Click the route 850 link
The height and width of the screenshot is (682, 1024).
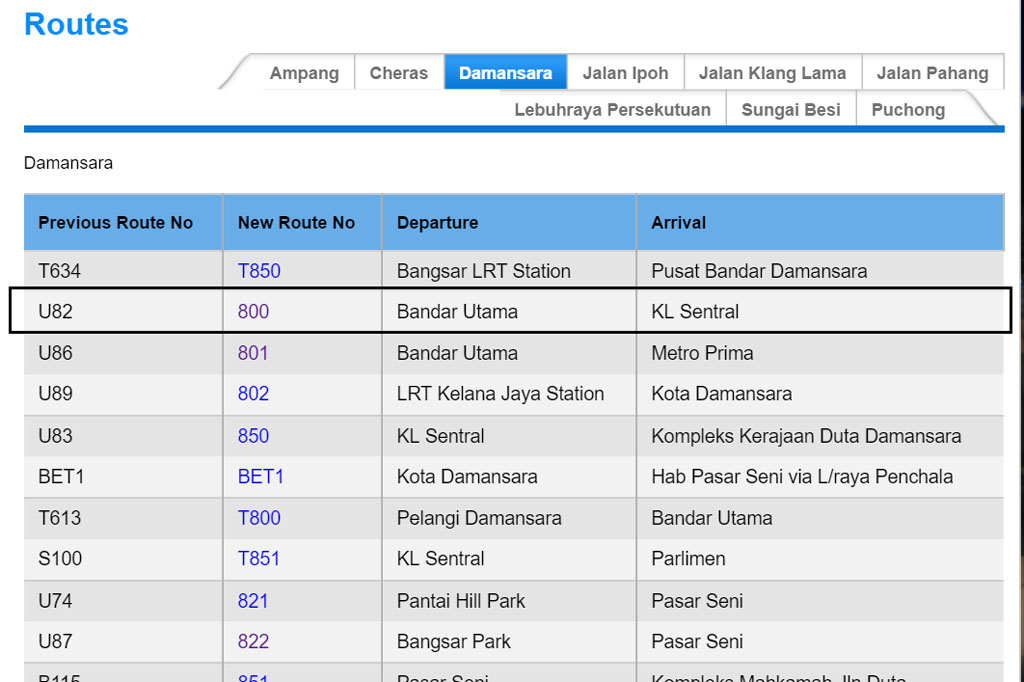(253, 436)
